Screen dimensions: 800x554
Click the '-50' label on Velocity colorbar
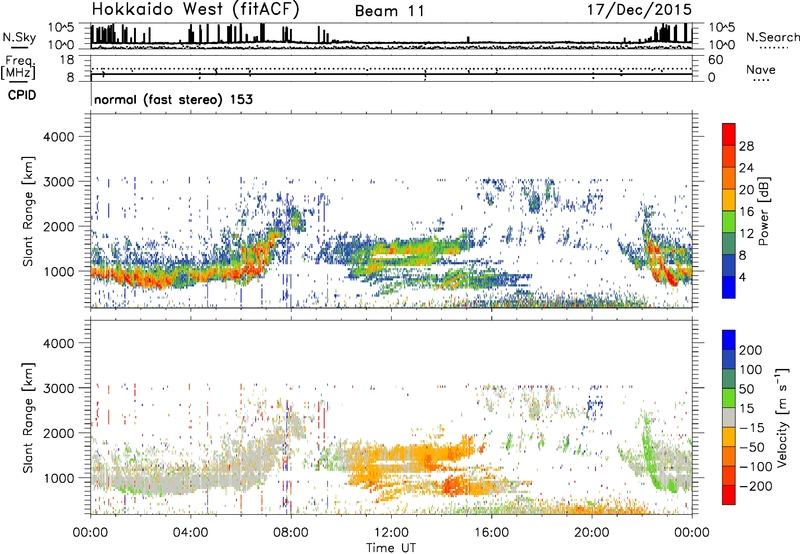coord(752,447)
